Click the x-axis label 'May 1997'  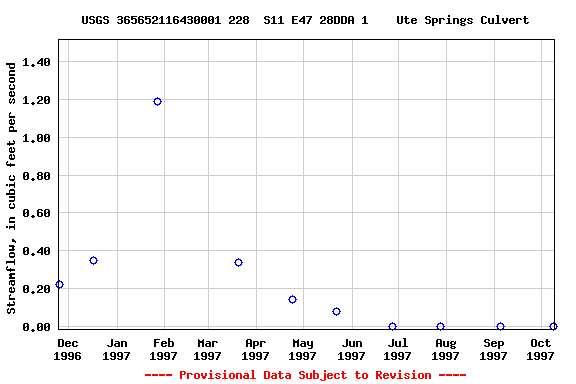303,349
